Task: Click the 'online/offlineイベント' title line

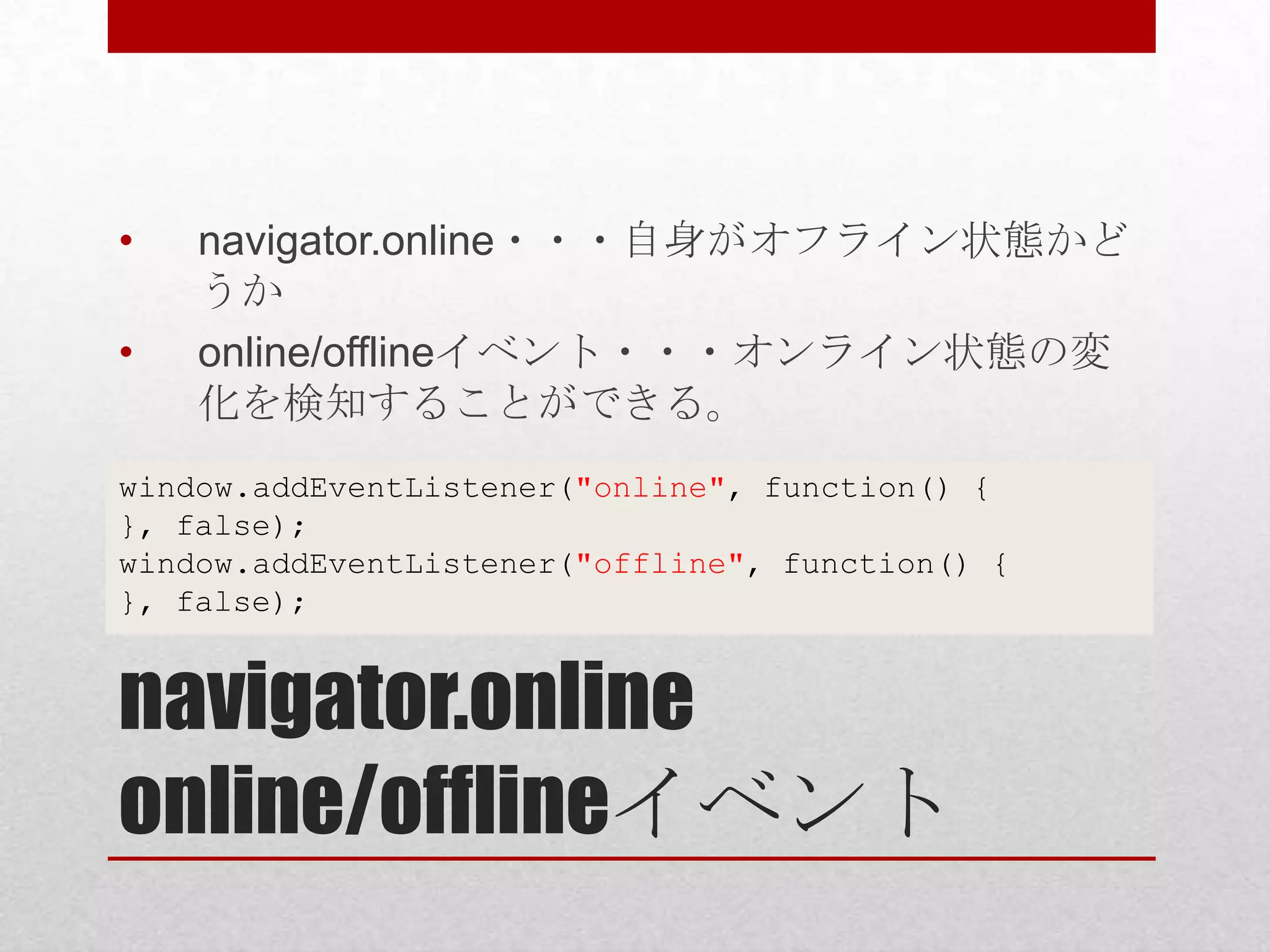Action: click(531, 801)
